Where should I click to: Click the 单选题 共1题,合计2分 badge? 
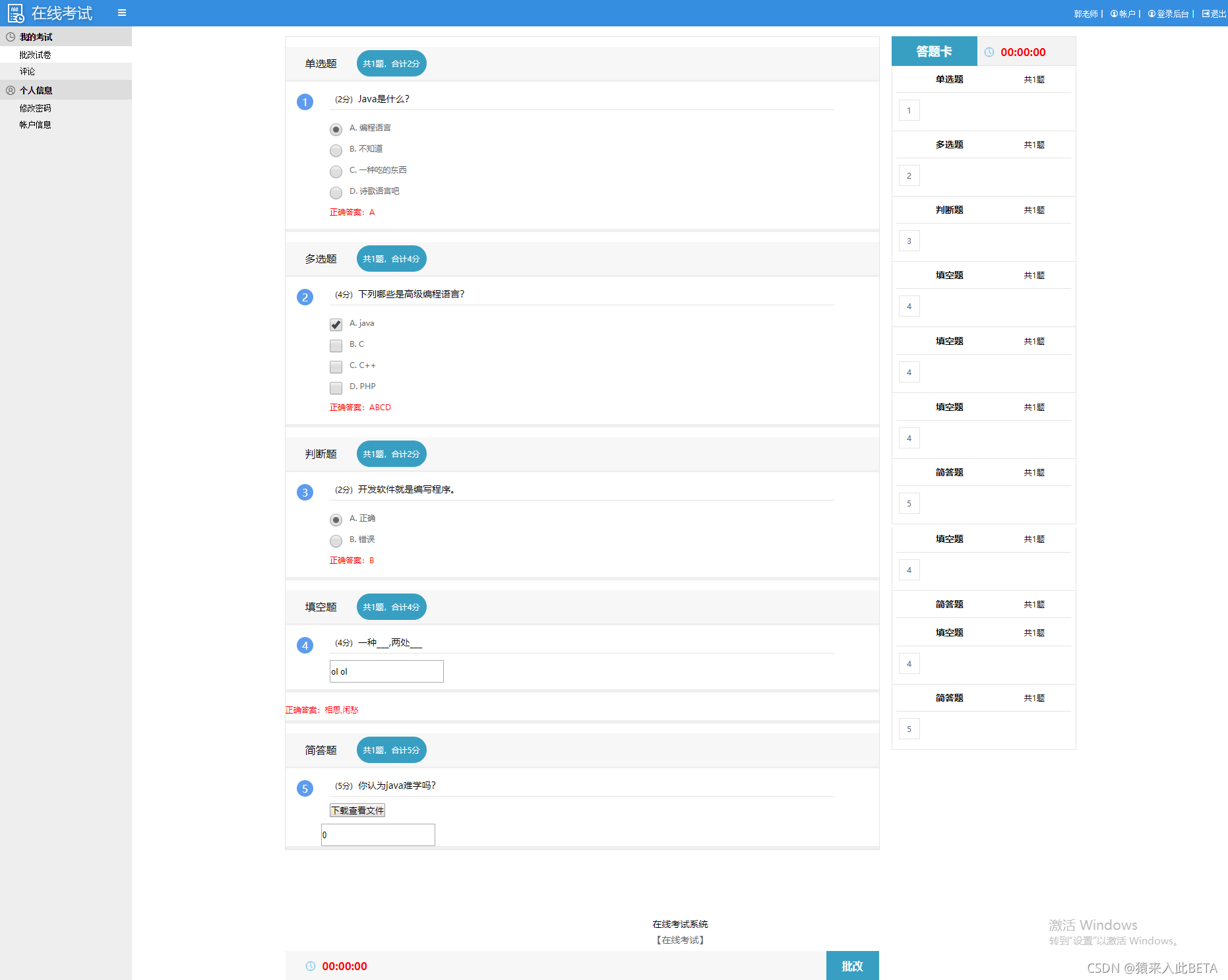[x=392, y=63]
